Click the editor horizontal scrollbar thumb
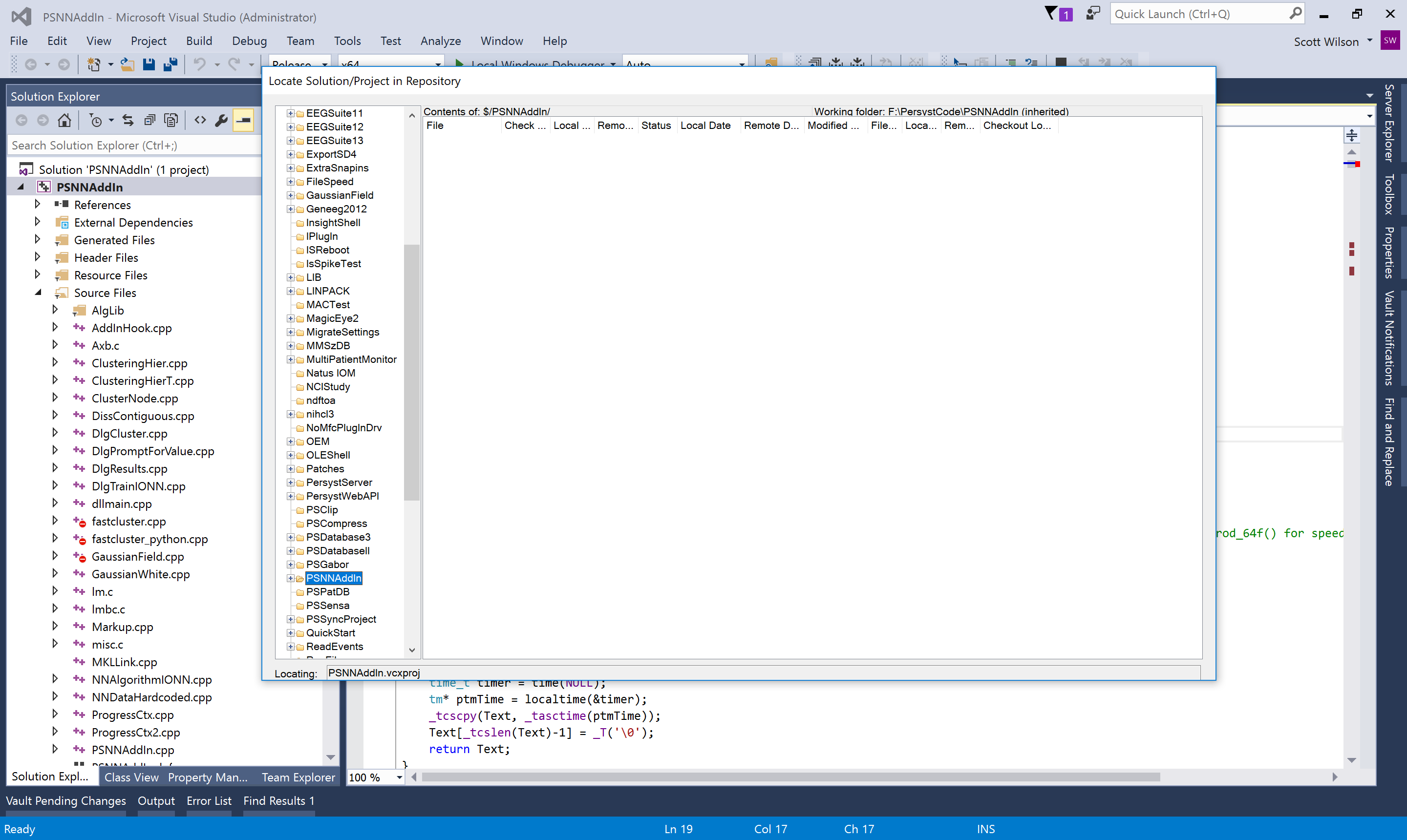Viewport: 1407px width, 840px height. [x=790, y=777]
